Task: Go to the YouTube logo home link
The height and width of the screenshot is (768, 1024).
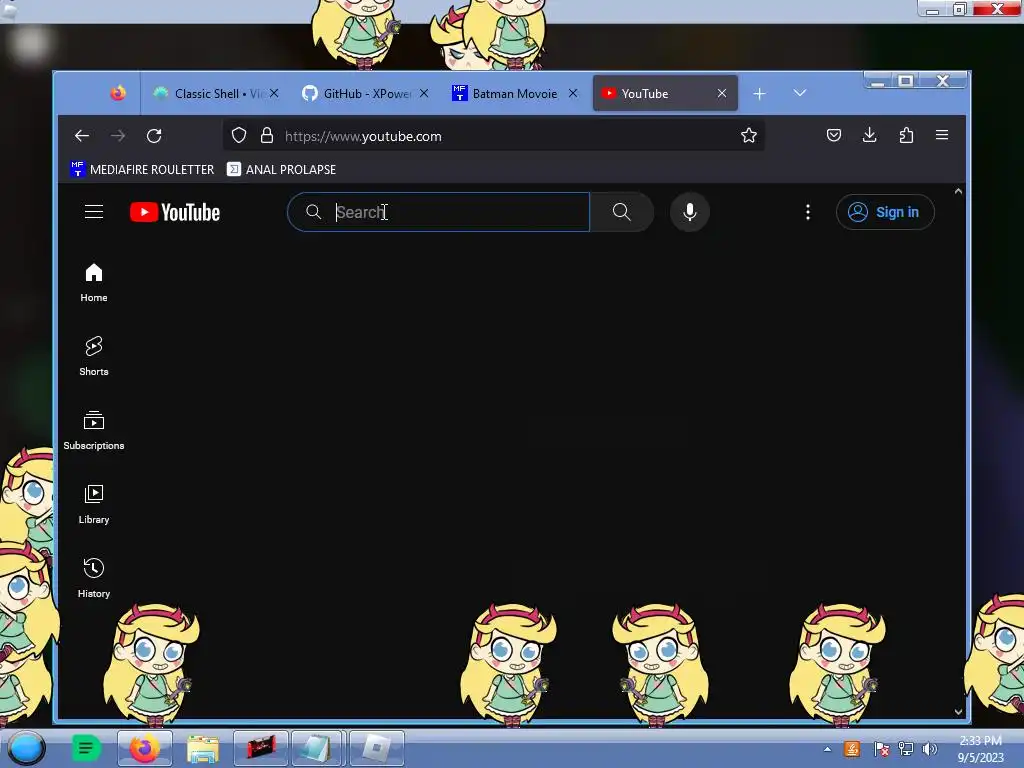Action: point(175,212)
